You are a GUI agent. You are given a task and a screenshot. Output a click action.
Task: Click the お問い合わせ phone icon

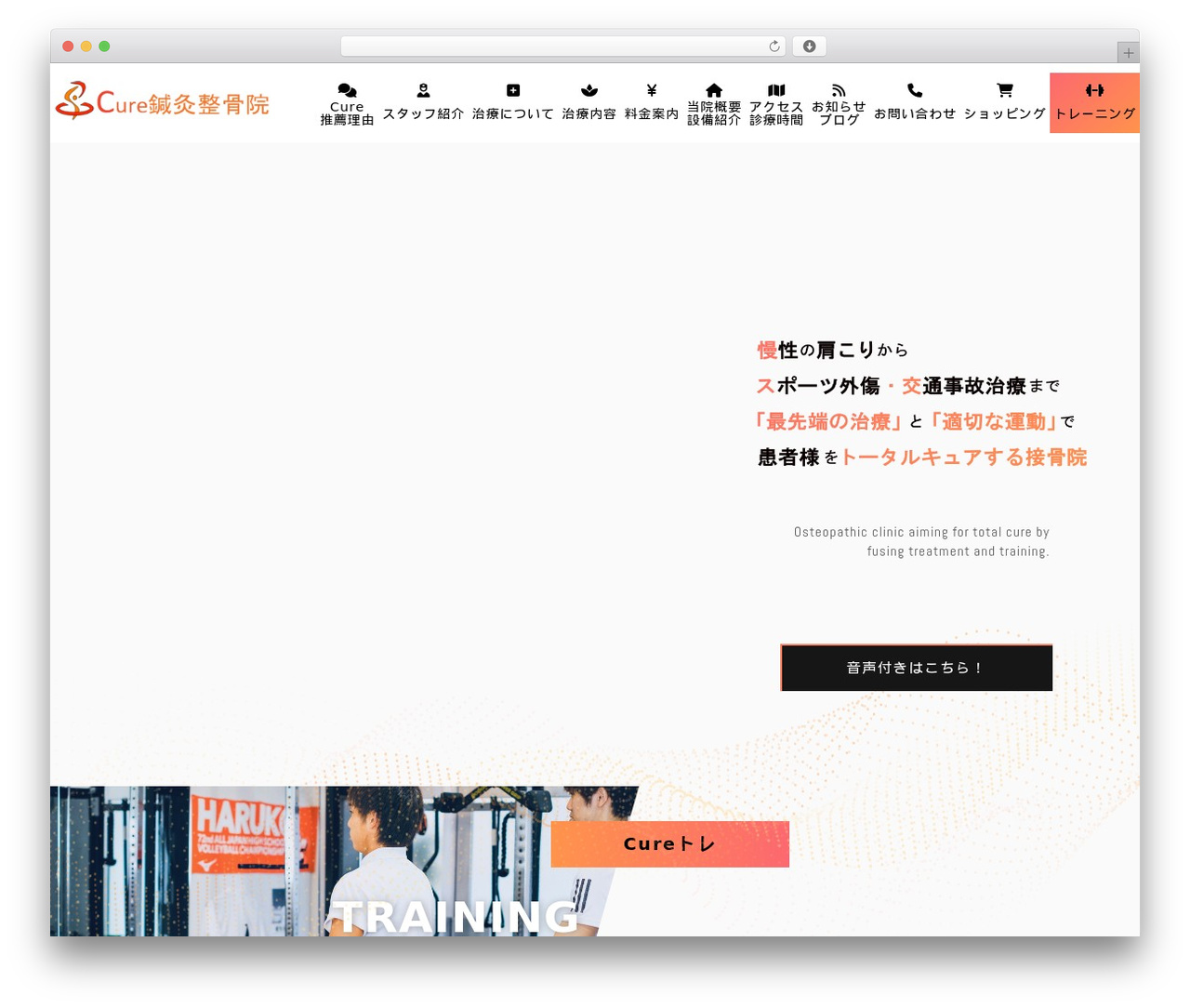tap(915, 90)
